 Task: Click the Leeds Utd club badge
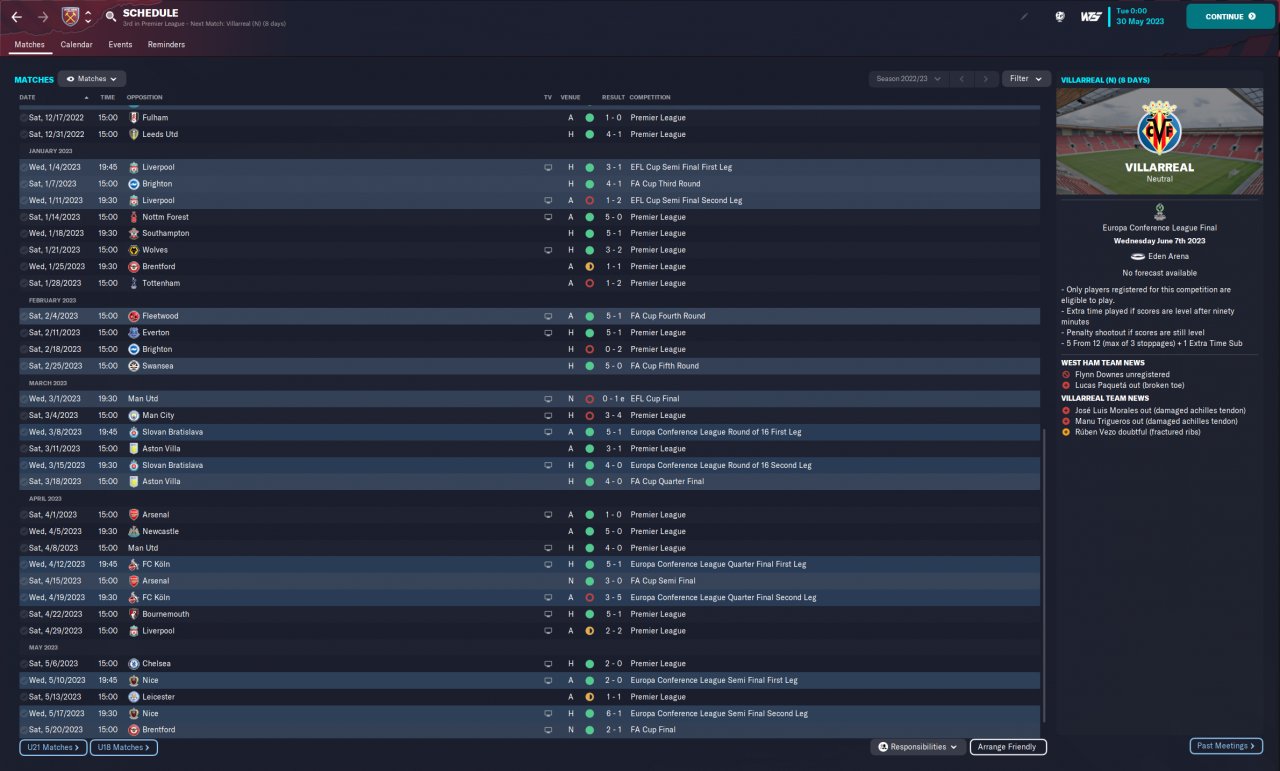133,134
